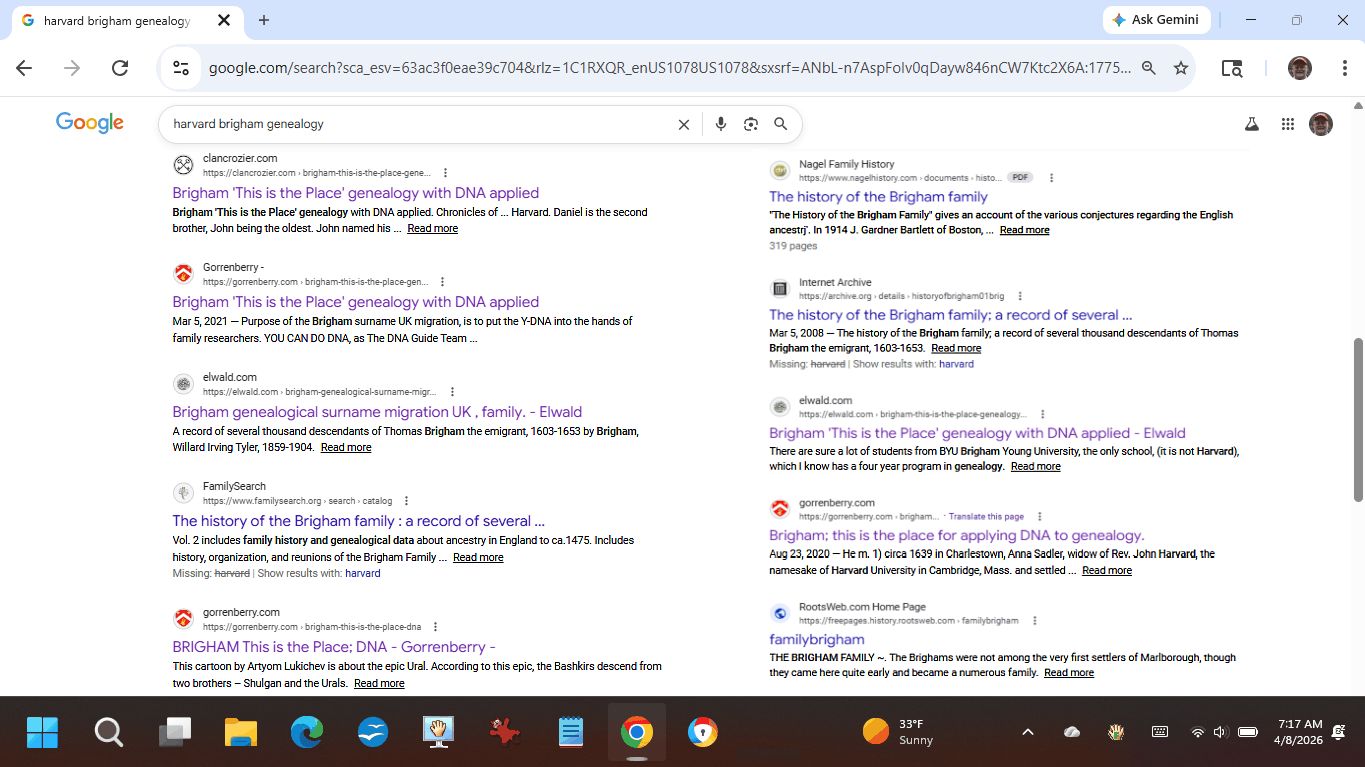Show hidden system tray icons
The image size is (1365, 767).
pyautogui.click(x=1027, y=732)
